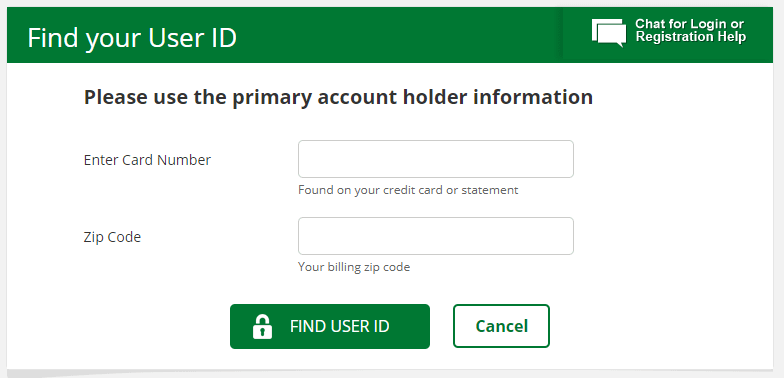Click the "Enter Card Number" label

pyautogui.click(x=147, y=160)
